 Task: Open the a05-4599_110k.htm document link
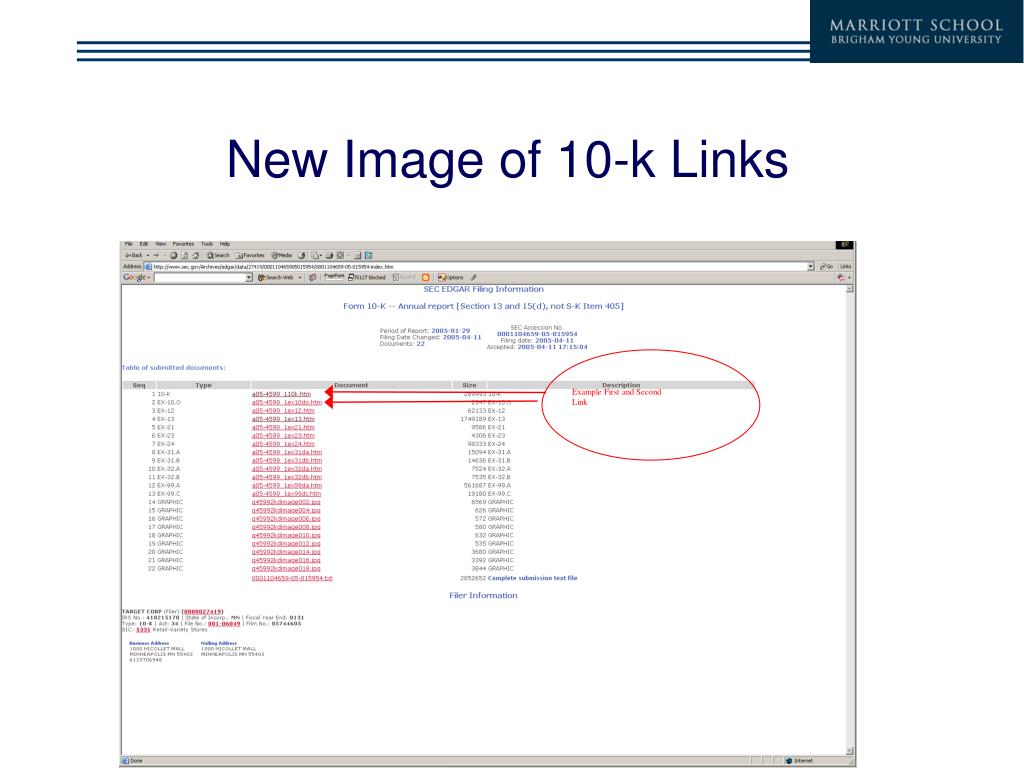pyautogui.click(x=281, y=394)
